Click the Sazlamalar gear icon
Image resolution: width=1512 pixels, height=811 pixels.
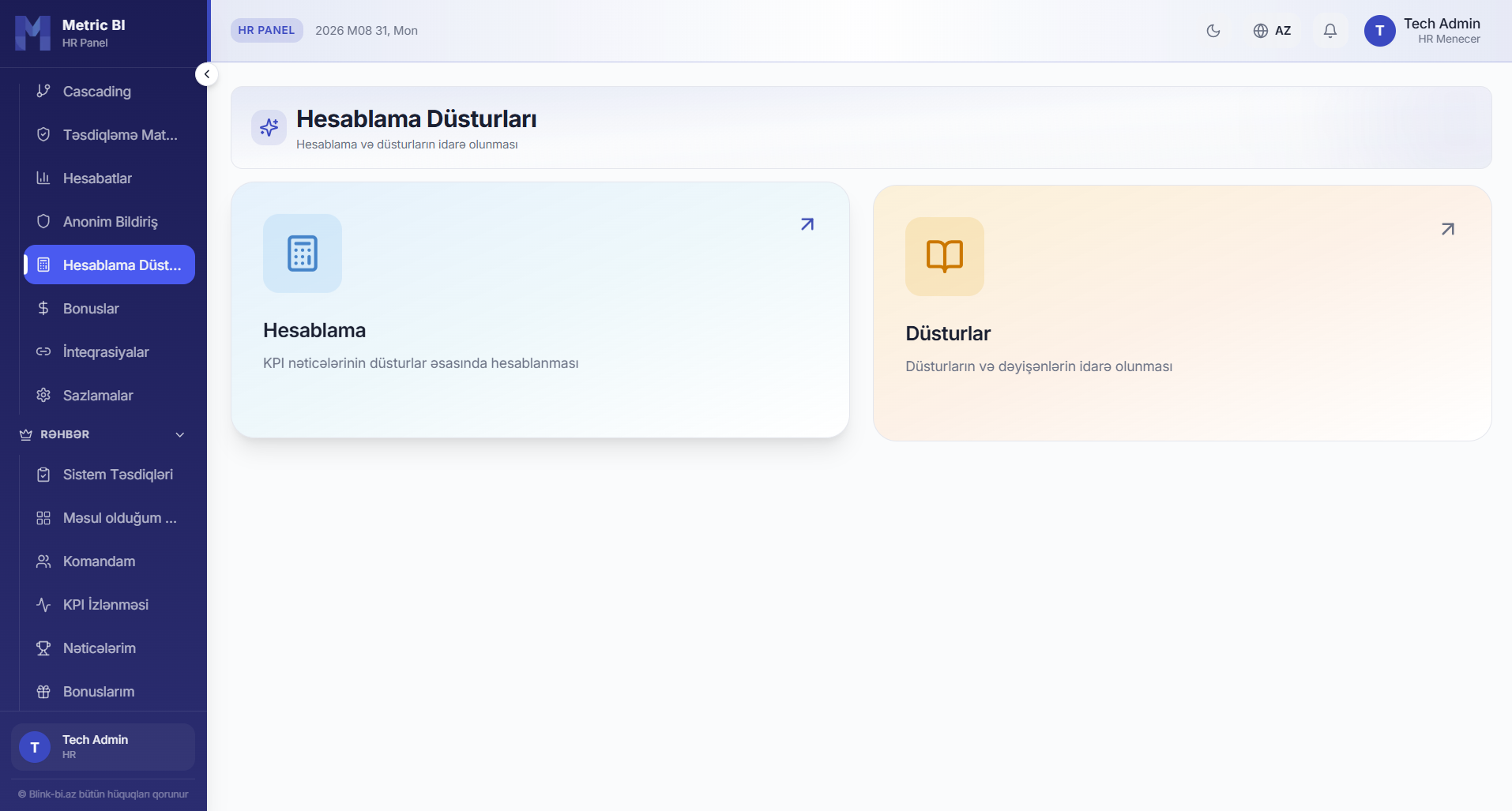[x=43, y=396]
